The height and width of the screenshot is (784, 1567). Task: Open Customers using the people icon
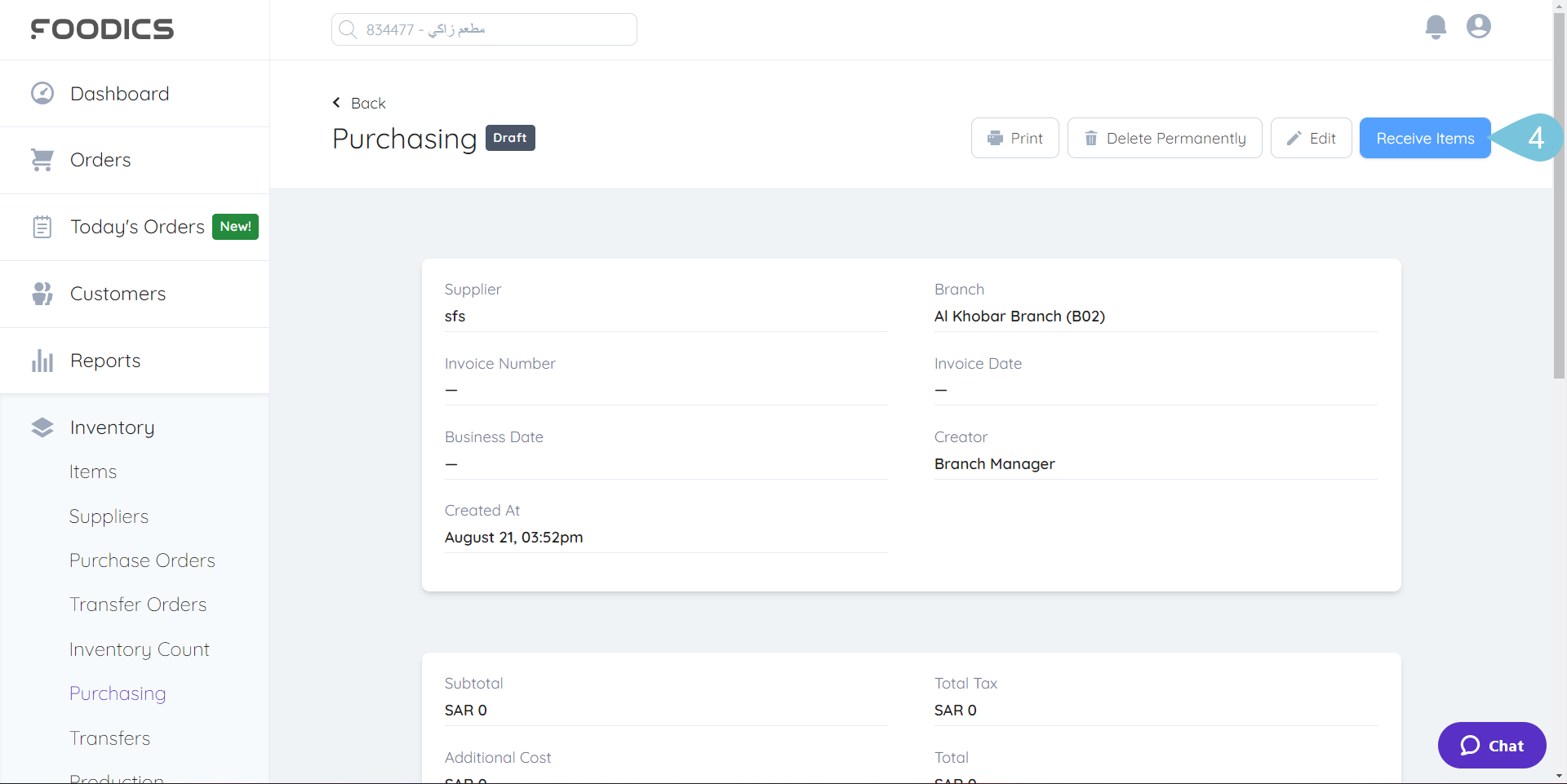42,293
